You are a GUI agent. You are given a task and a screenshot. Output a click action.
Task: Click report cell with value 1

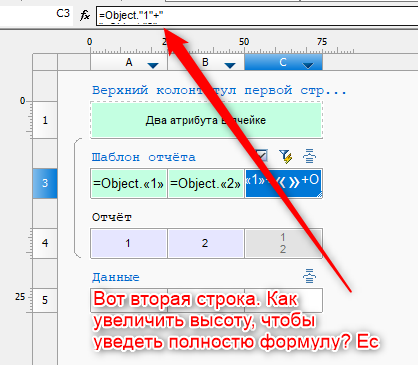pyautogui.click(x=129, y=243)
